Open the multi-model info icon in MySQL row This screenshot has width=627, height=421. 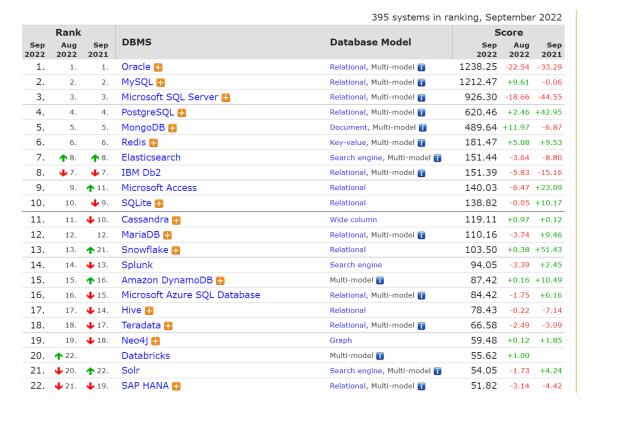tap(421, 83)
